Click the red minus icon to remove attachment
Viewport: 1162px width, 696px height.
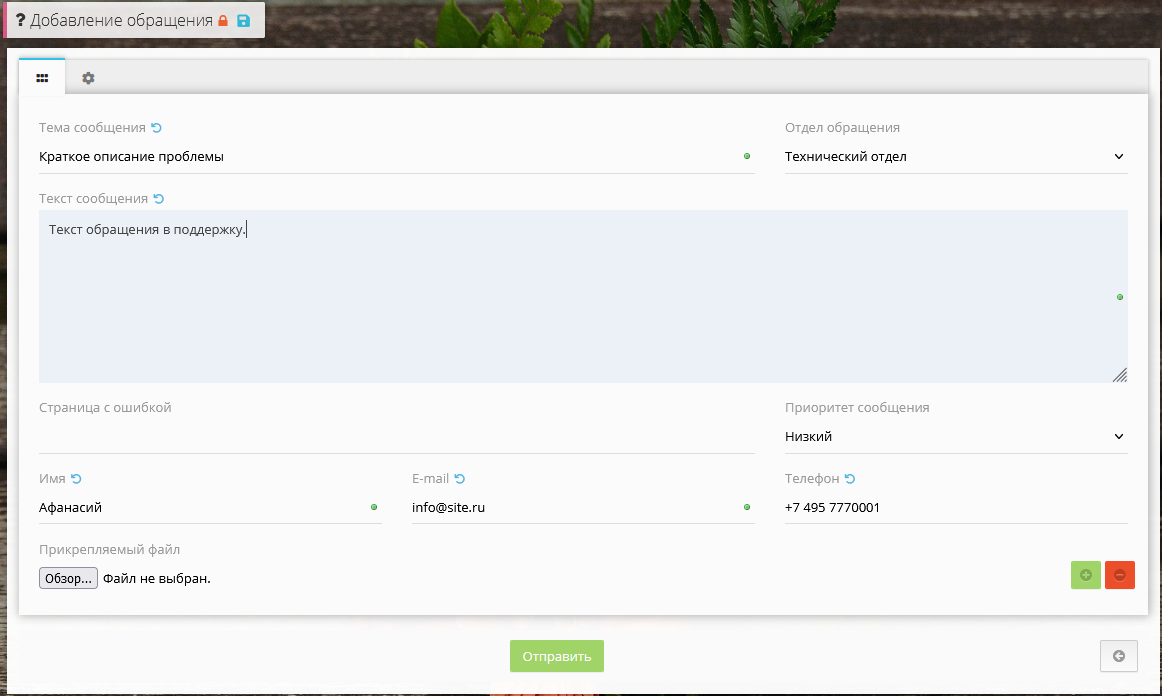pyautogui.click(x=1120, y=575)
